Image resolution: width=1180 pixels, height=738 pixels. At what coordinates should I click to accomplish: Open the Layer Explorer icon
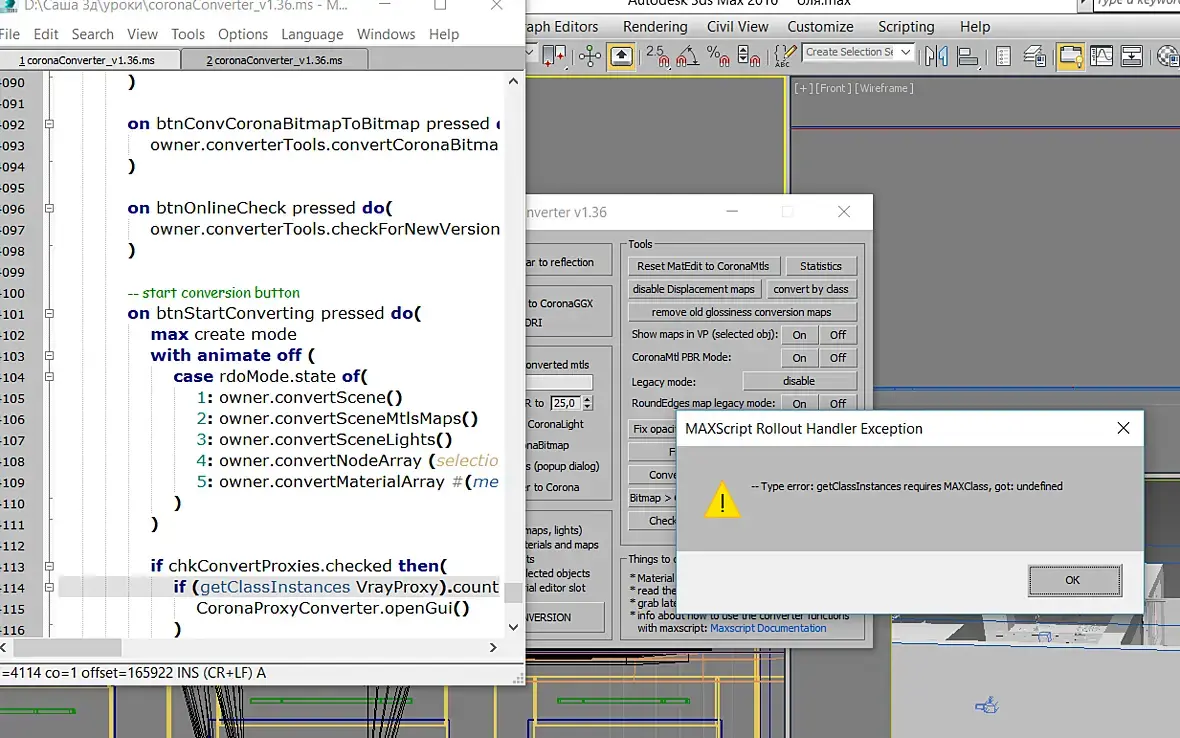[x=1035, y=56]
